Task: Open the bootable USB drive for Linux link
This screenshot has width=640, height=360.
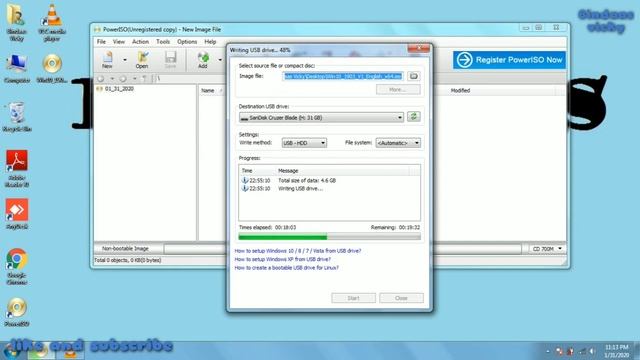Action: click(287, 268)
